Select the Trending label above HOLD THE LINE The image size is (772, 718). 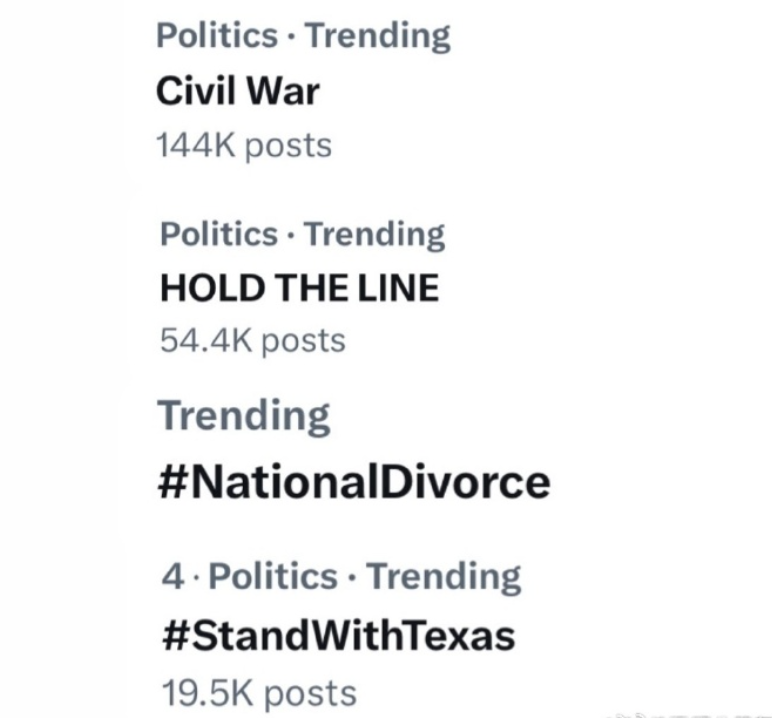(x=374, y=234)
